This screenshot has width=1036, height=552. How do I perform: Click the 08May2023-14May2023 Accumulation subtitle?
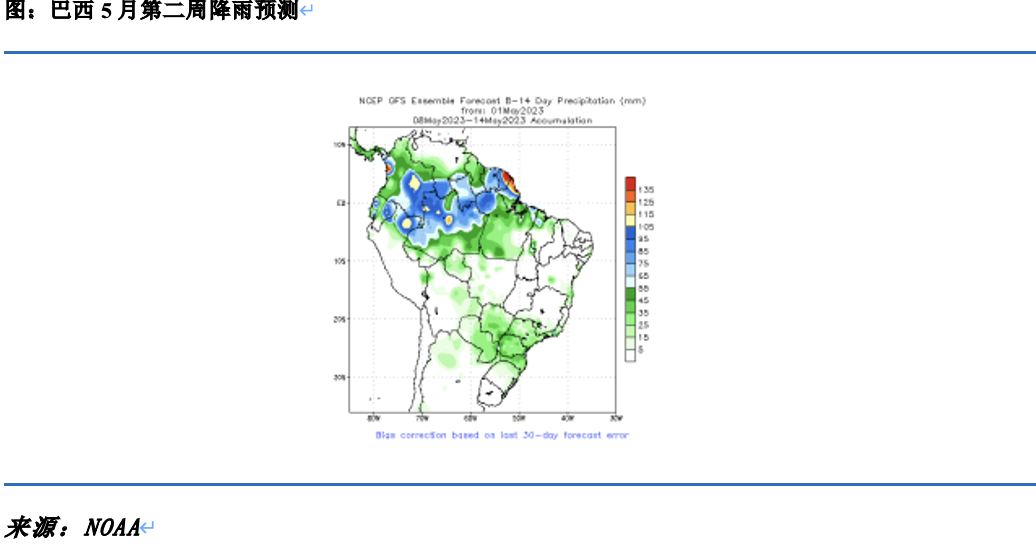[502, 120]
